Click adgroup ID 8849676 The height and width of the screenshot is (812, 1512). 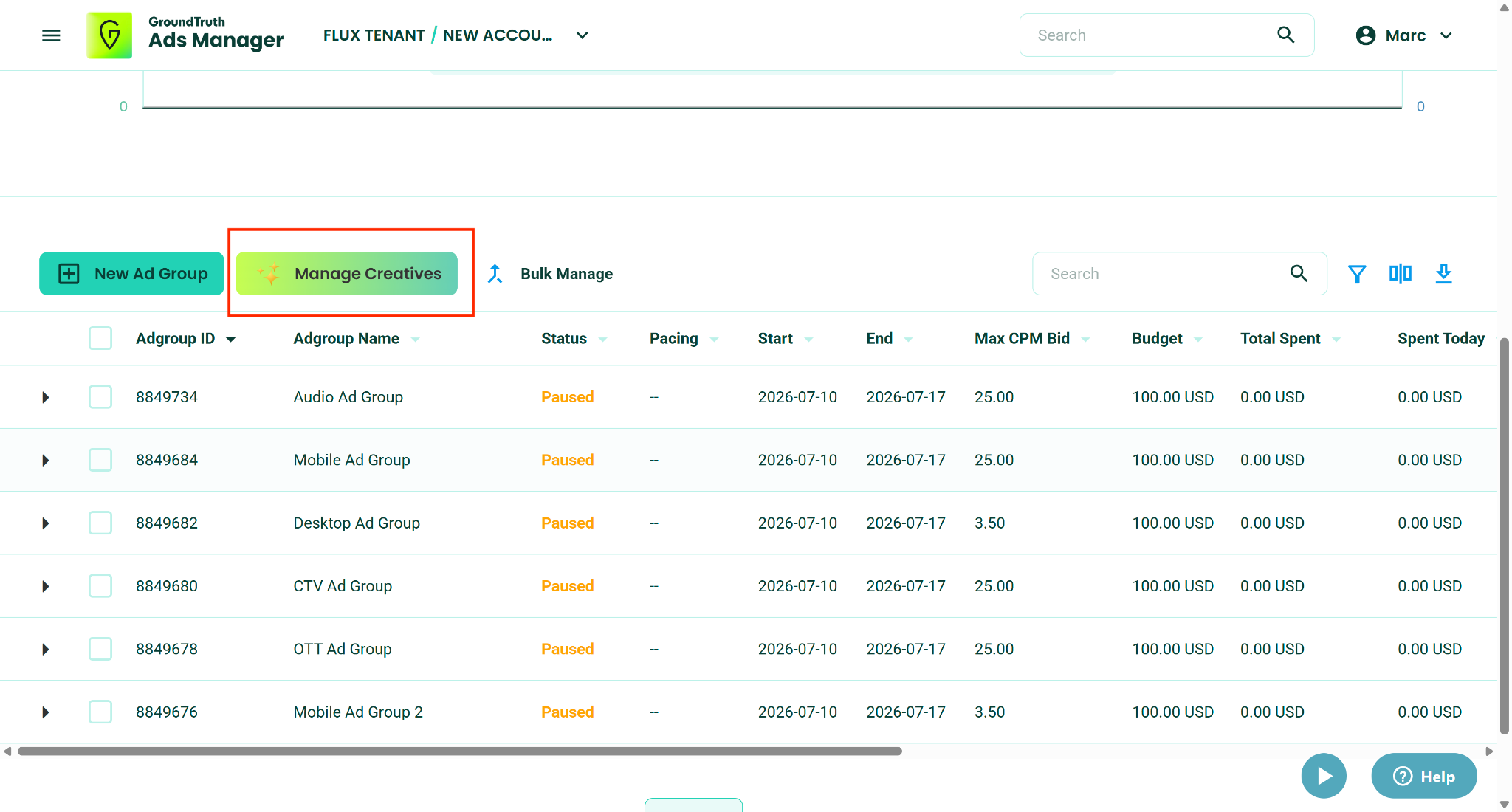pyautogui.click(x=167, y=712)
